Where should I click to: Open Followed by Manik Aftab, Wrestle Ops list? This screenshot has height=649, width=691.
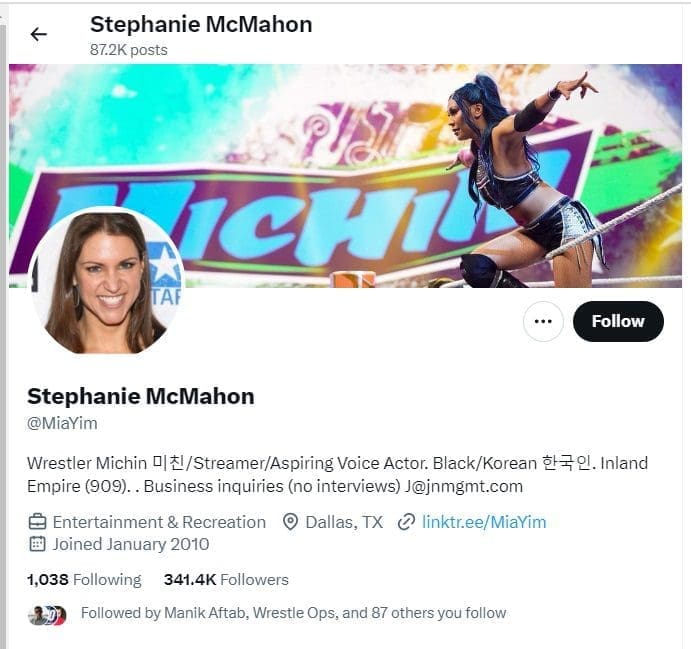point(293,613)
